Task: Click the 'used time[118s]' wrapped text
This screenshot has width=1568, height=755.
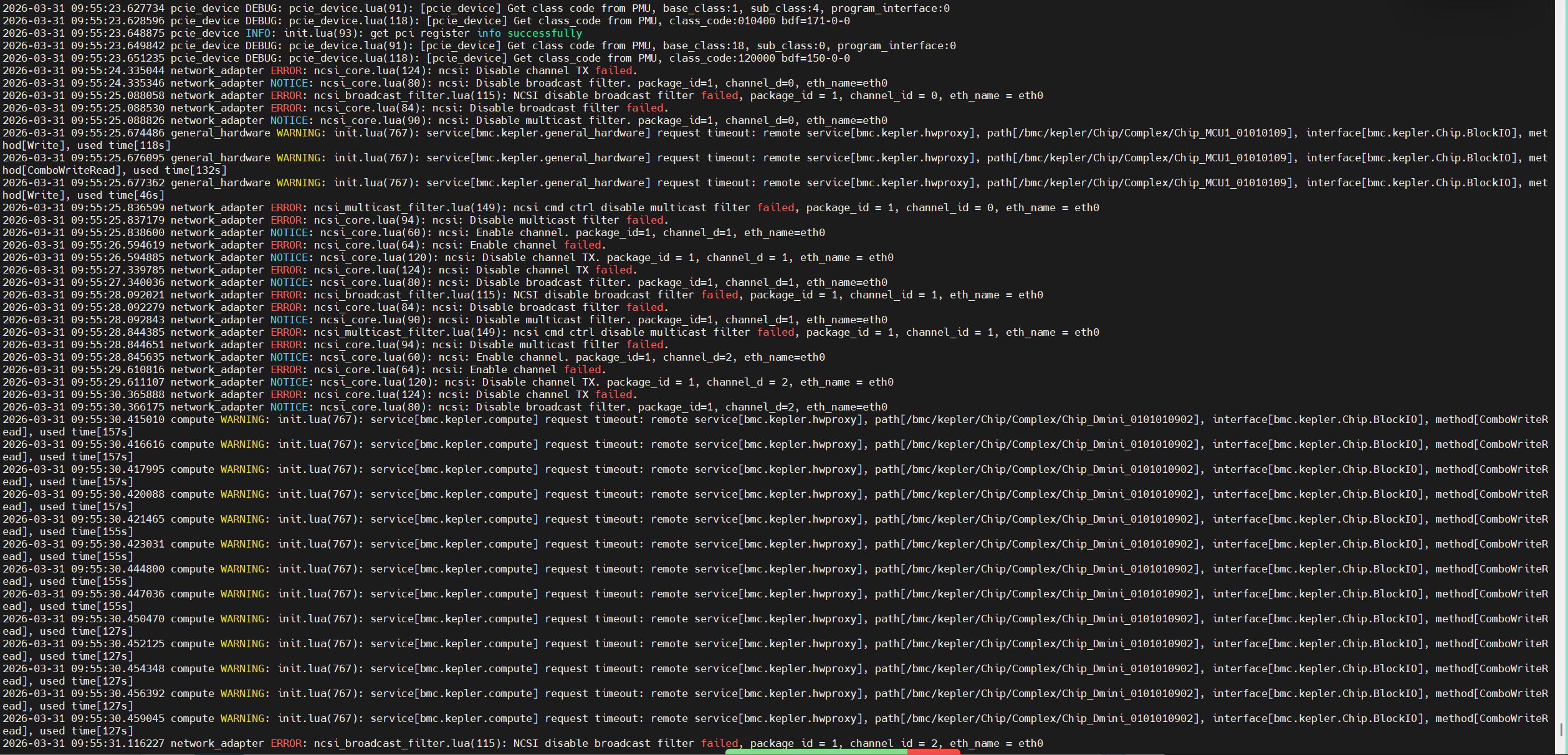Action: pos(123,145)
